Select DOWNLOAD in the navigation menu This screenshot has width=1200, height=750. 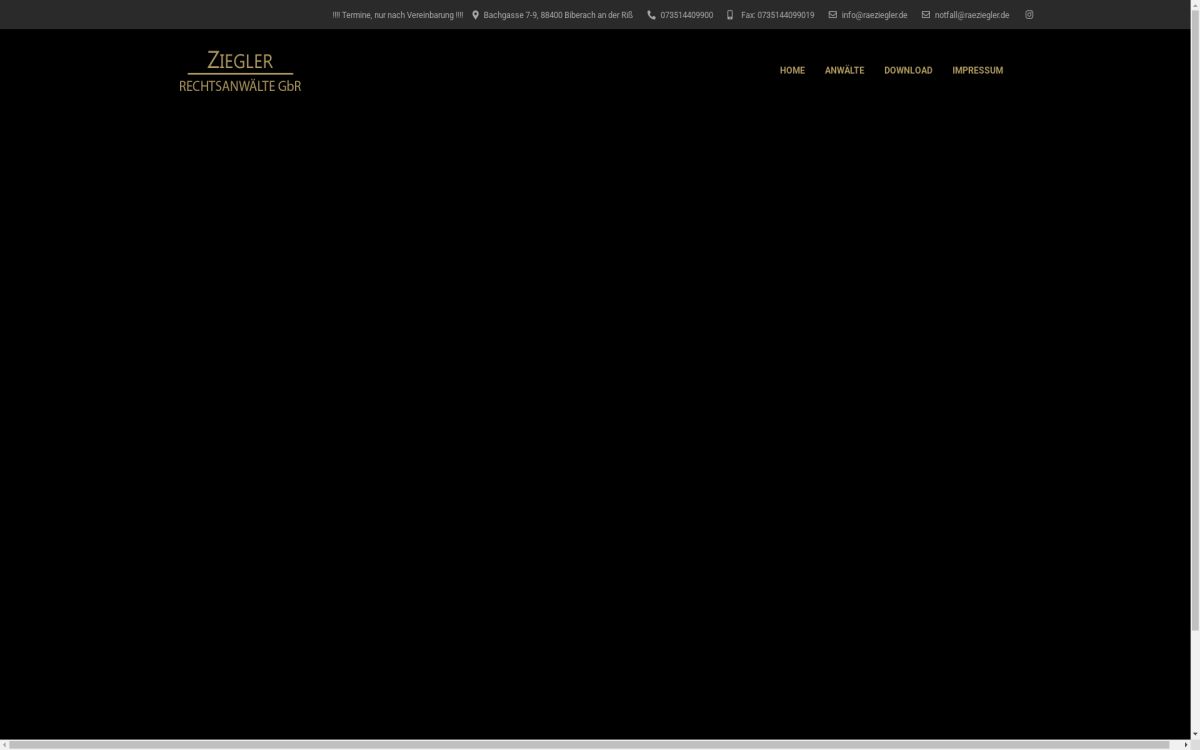pyautogui.click(x=908, y=70)
